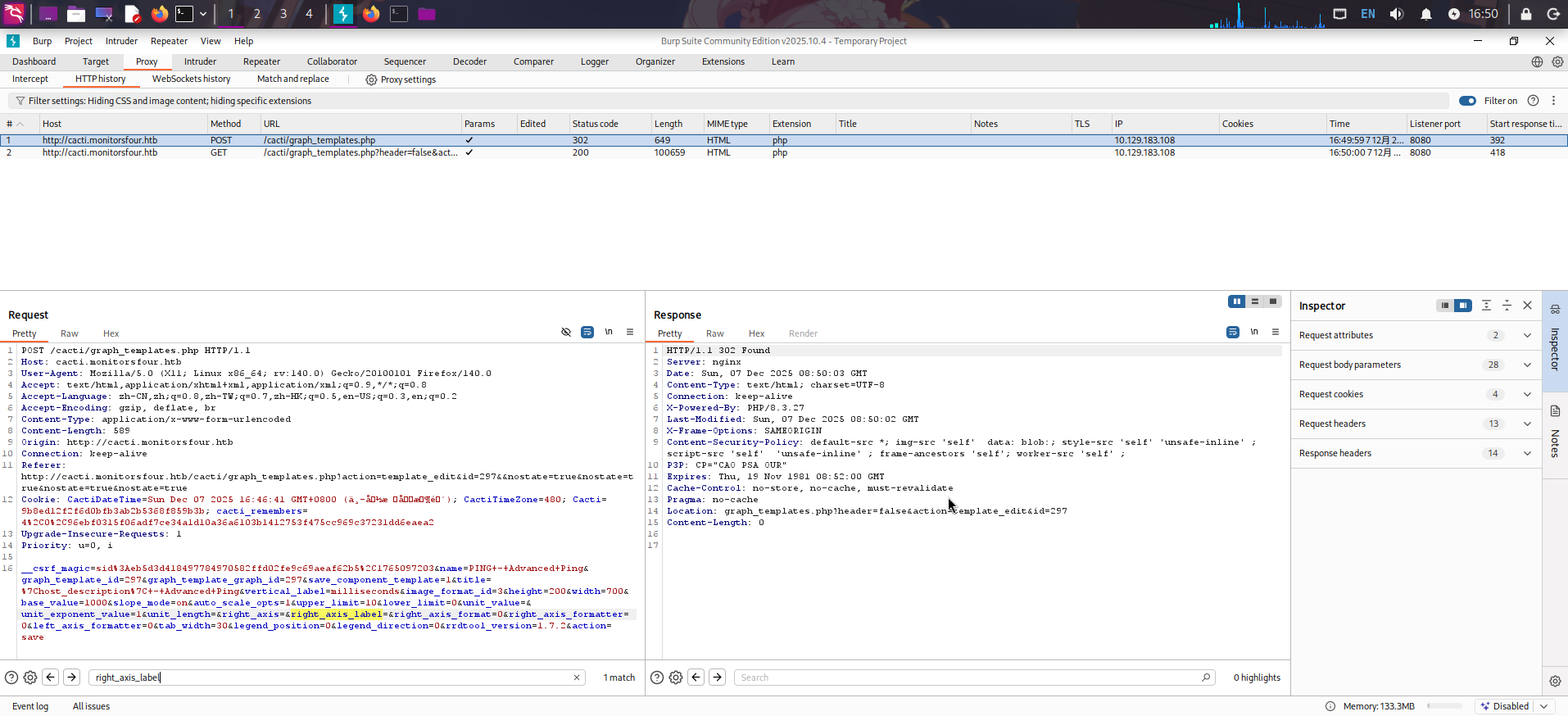Click the Request panel search settings gear
1568x716 pixels.
pos(30,677)
